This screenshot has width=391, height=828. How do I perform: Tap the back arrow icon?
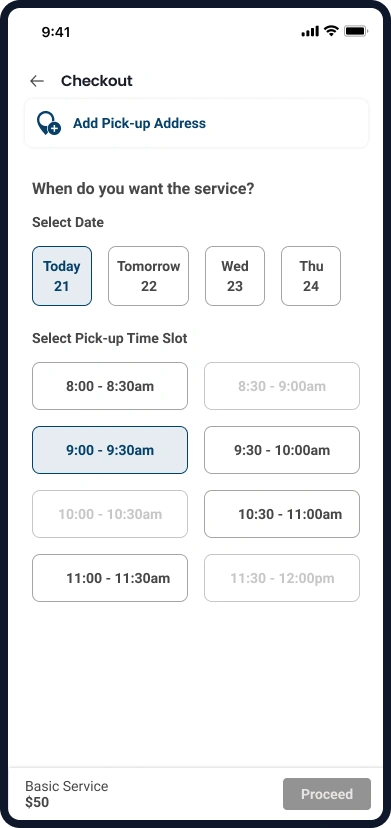pos(36,81)
